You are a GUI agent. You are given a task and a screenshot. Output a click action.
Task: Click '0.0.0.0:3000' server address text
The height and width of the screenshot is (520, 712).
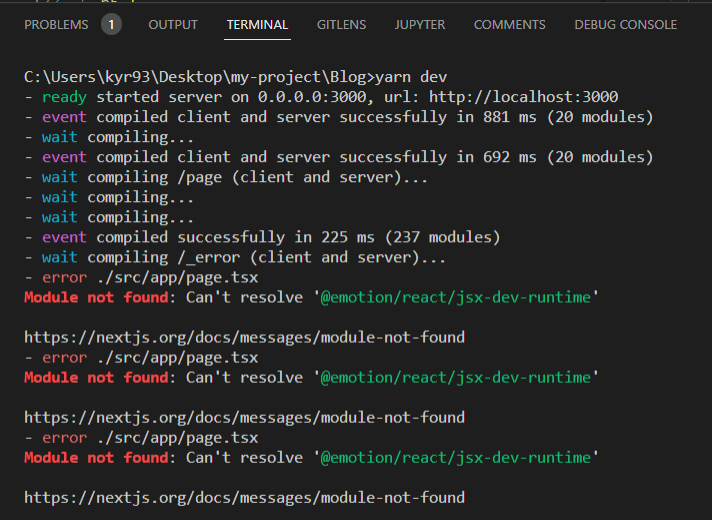click(x=312, y=97)
